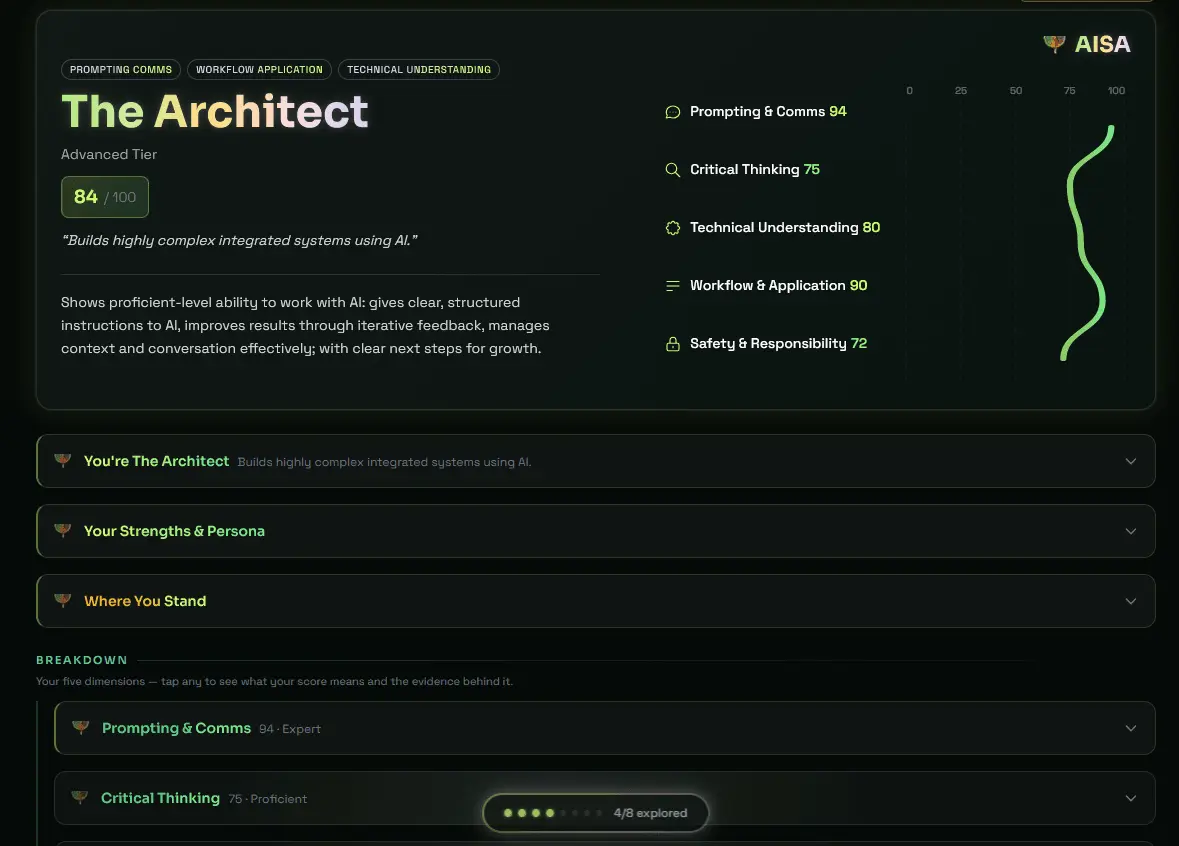
Task: Click the emblem beside Your Strengths & Persona
Action: [63, 530]
